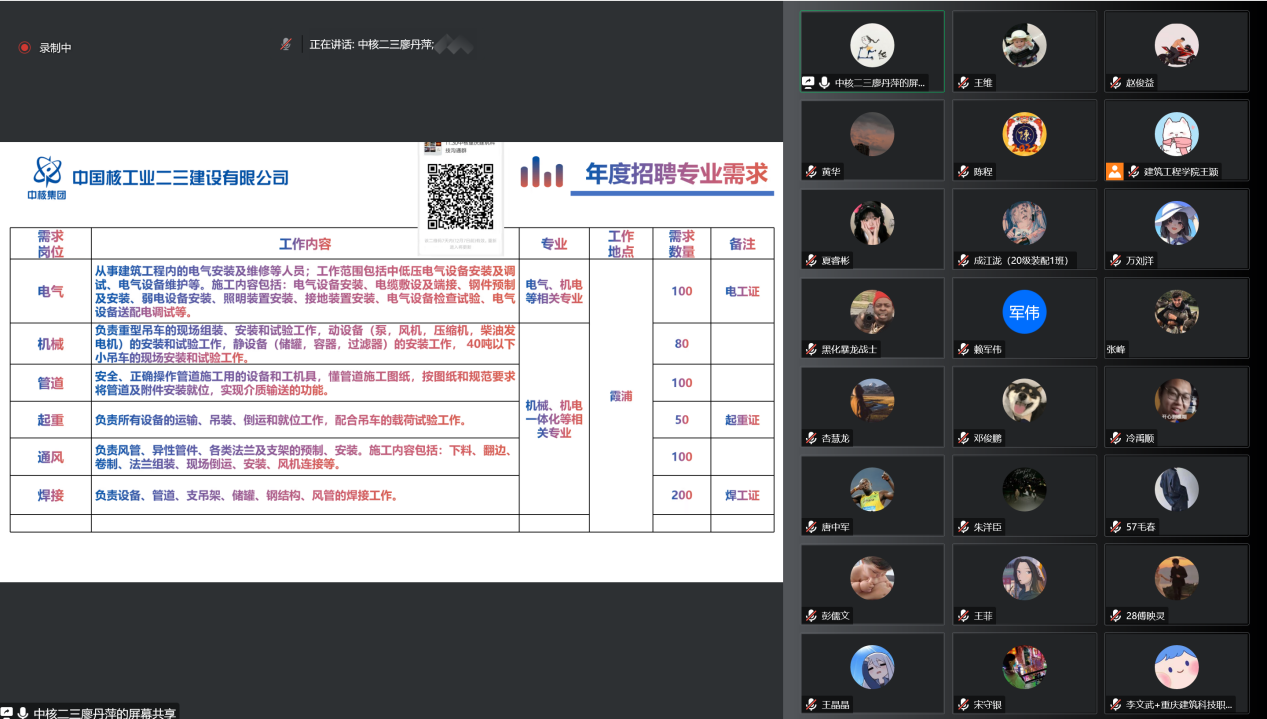
Task: Click muted microphone icon next to 王维
Action: pos(963,83)
